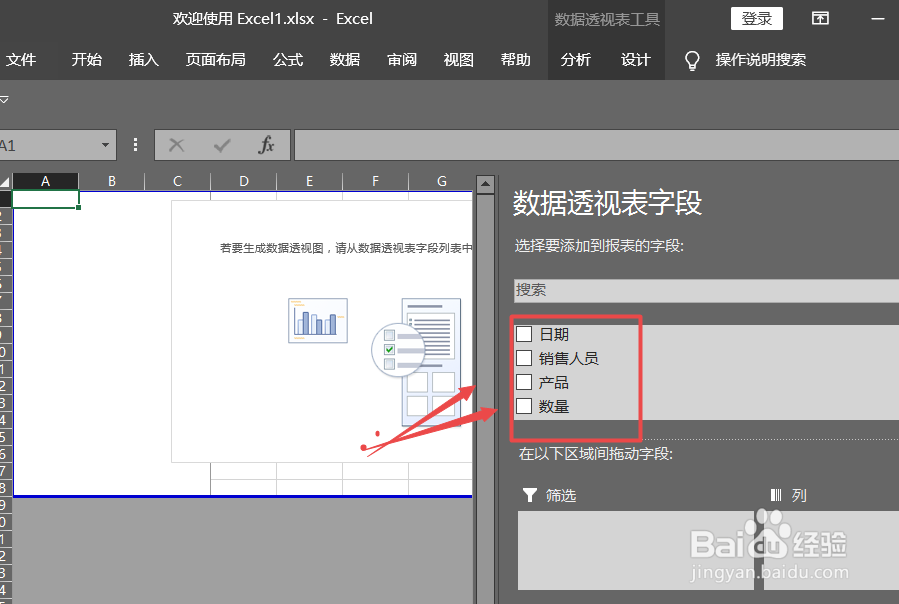
Task: Click the columns icon beside 列
Action: coord(778,494)
